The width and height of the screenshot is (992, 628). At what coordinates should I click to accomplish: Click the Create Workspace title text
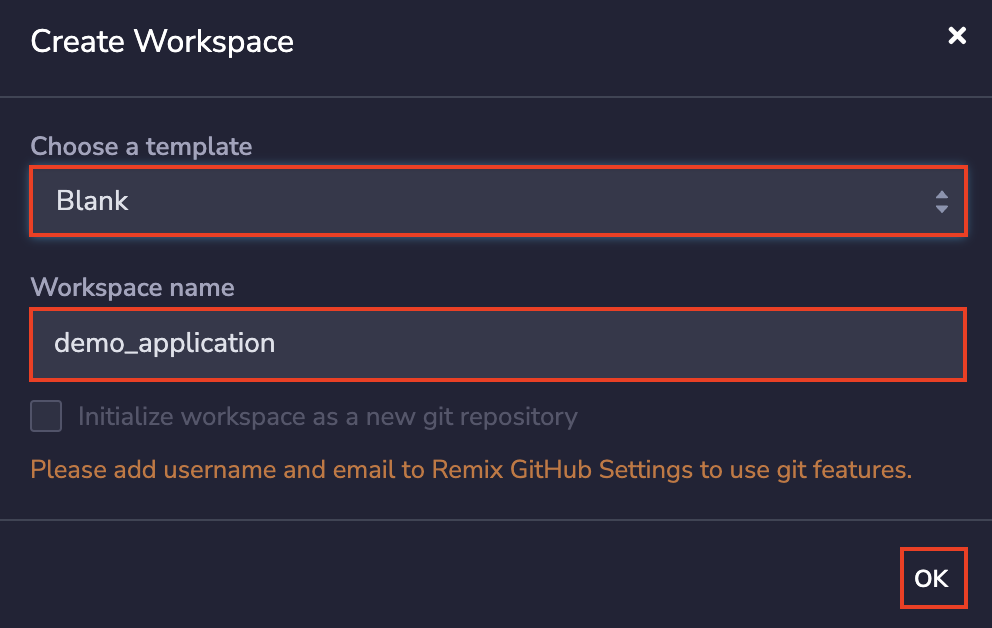pos(162,41)
